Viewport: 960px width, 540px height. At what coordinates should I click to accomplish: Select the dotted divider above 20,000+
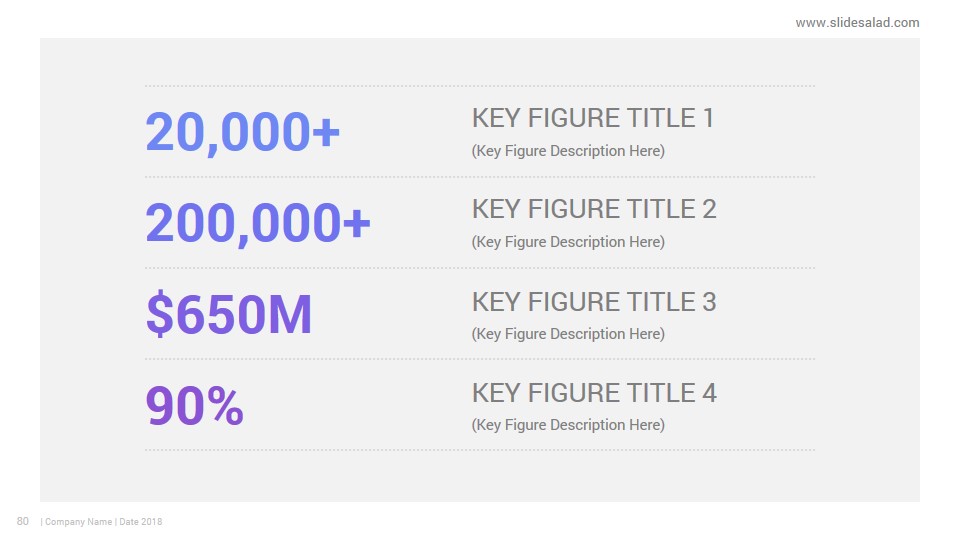[x=480, y=86]
